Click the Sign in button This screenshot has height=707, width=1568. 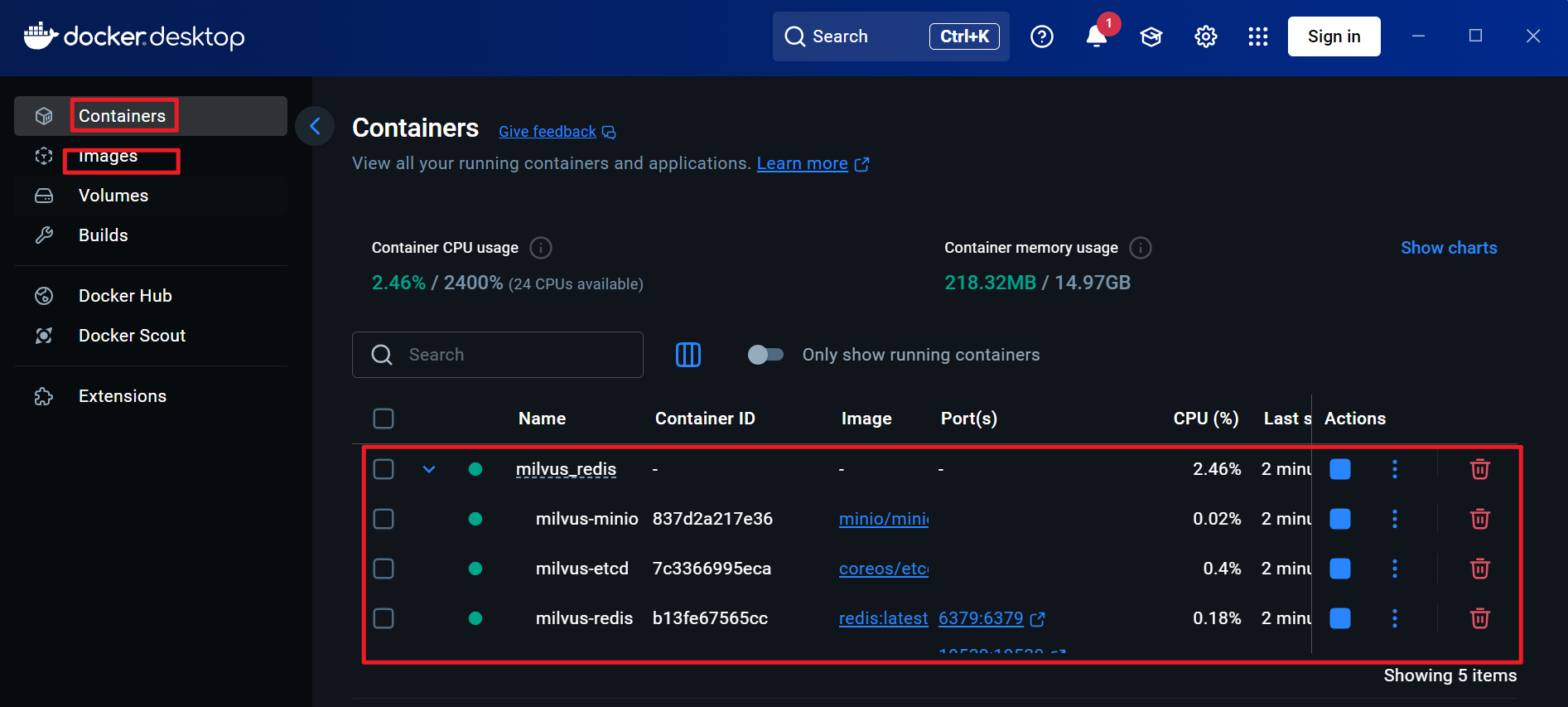point(1334,36)
